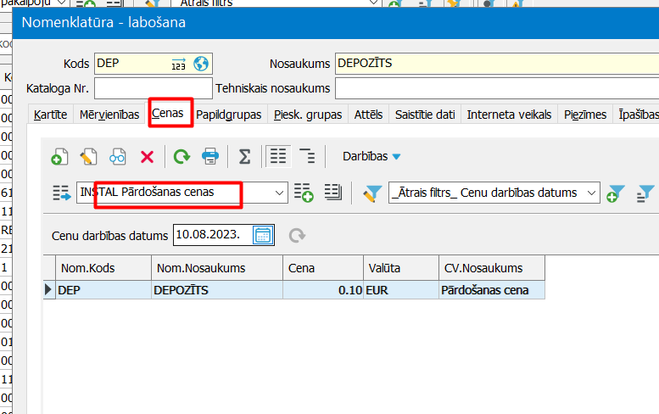Click grey refresh icon beside date
This screenshot has width=659, height=414.
point(297,235)
